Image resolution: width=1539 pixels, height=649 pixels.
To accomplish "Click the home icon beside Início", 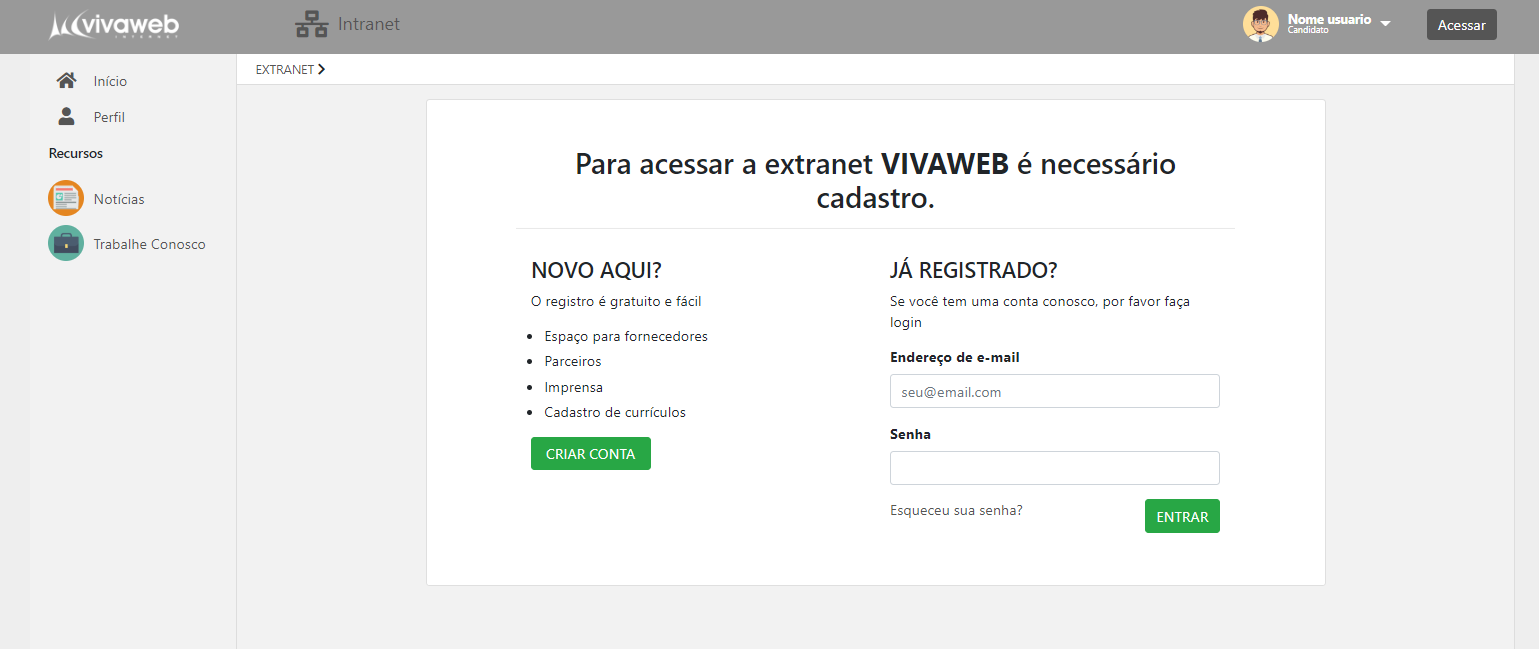I will (x=67, y=81).
